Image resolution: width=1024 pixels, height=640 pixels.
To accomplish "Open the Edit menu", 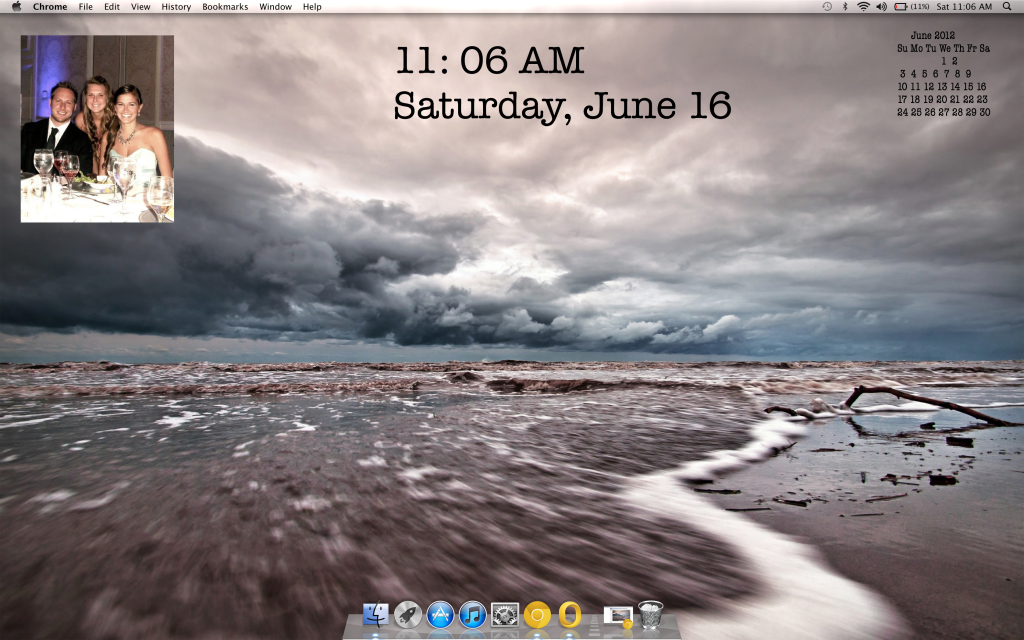I will tap(112, 7).
